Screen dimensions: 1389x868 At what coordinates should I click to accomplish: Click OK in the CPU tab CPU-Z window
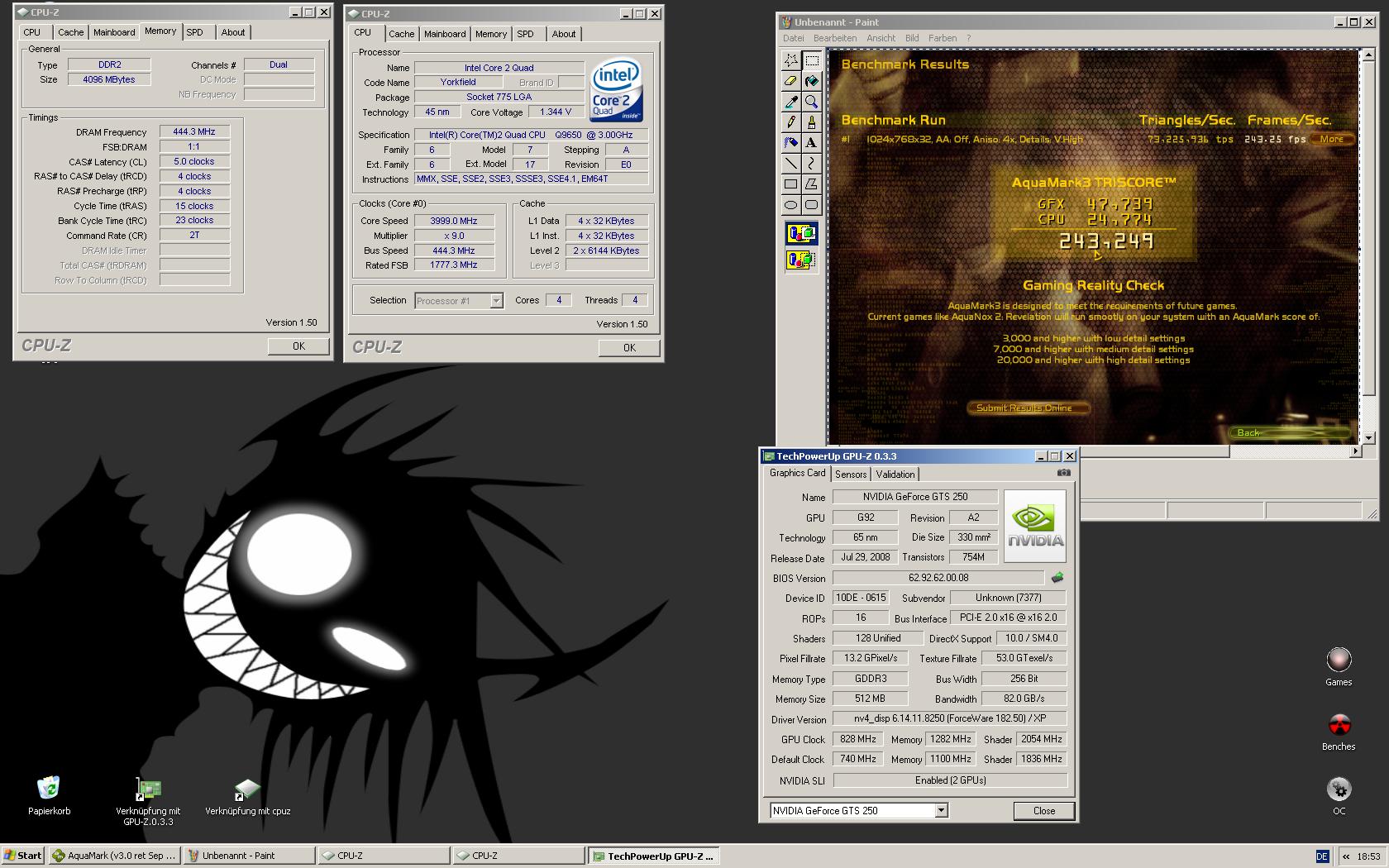[629, 348]
